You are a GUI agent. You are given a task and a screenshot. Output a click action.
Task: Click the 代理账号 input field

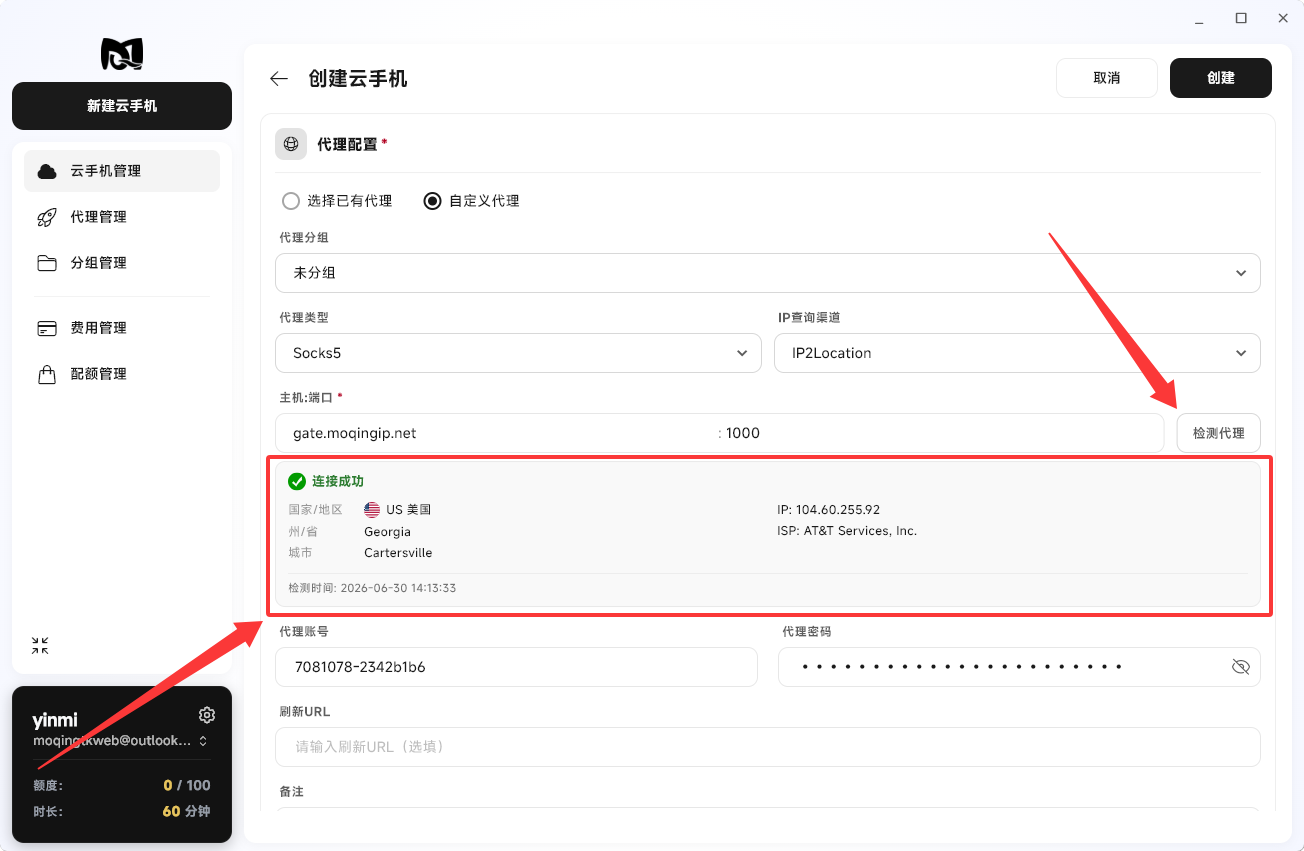coord(516,667)
